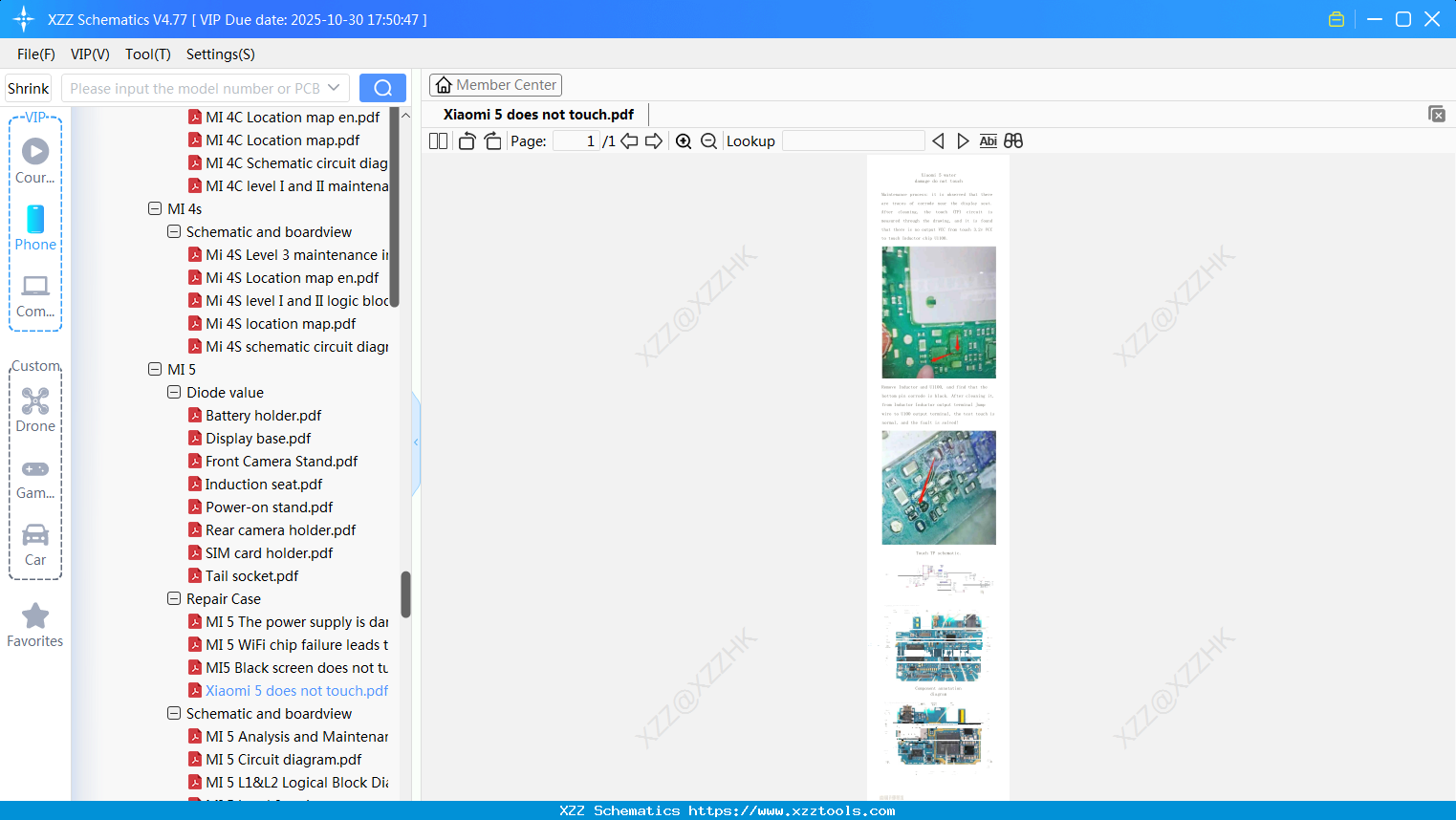Zoom in on the PDF
Screen dimensions: 1456x820
tap(684, 141)
